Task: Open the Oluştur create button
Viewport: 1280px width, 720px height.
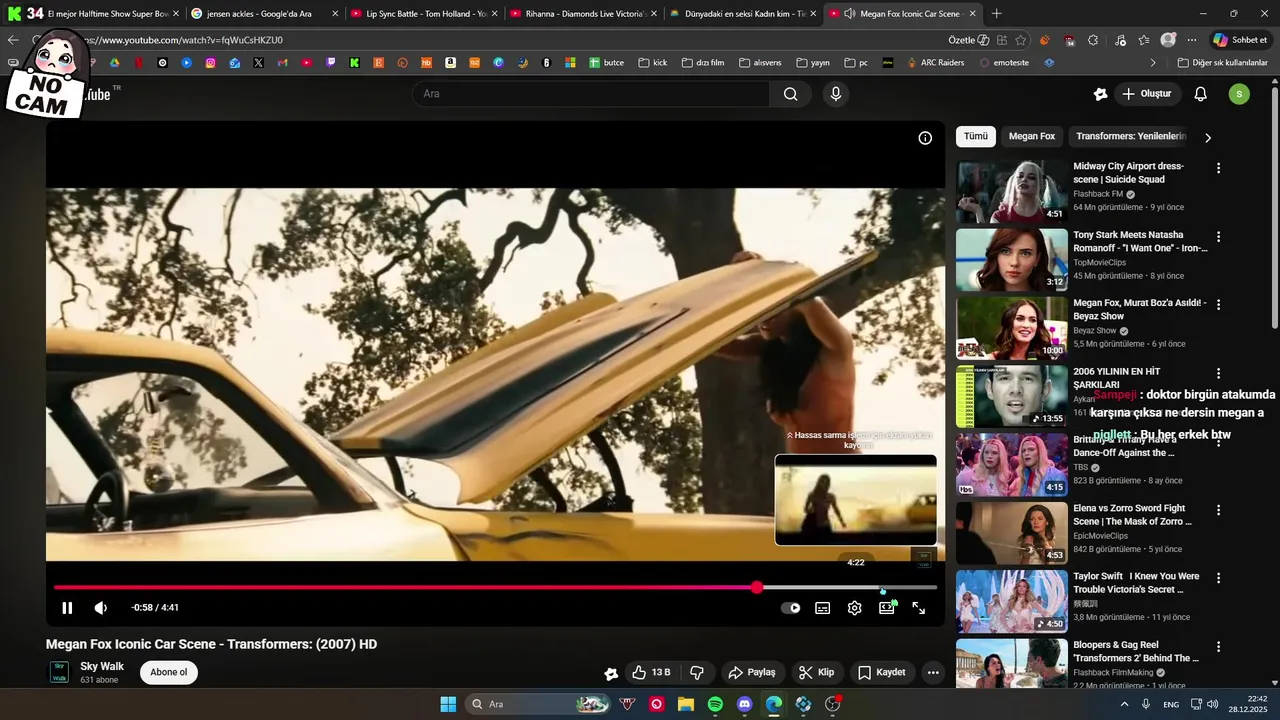Action: click(1146, 94)
